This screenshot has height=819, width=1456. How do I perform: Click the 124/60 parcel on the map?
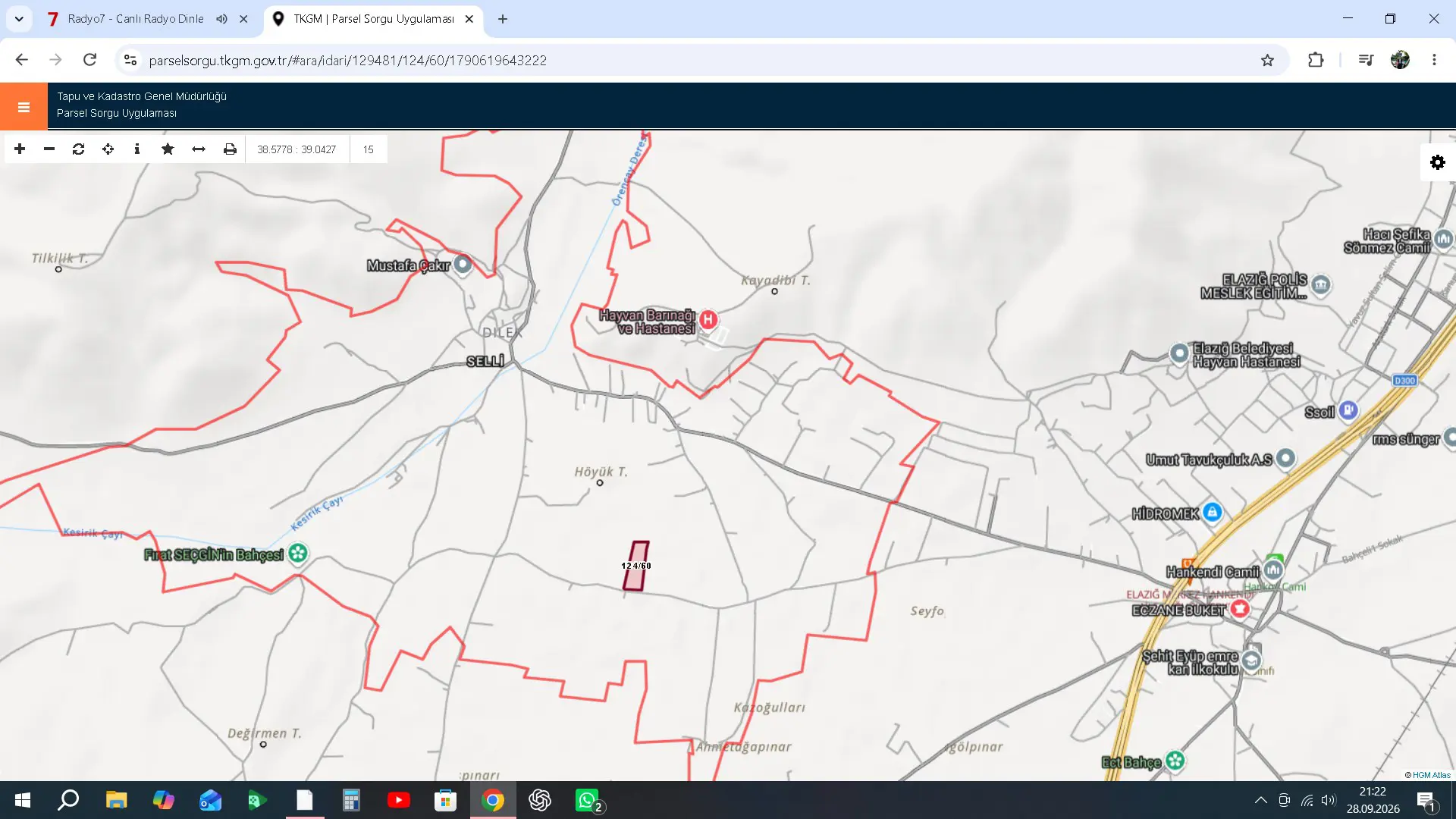point(636,566)
